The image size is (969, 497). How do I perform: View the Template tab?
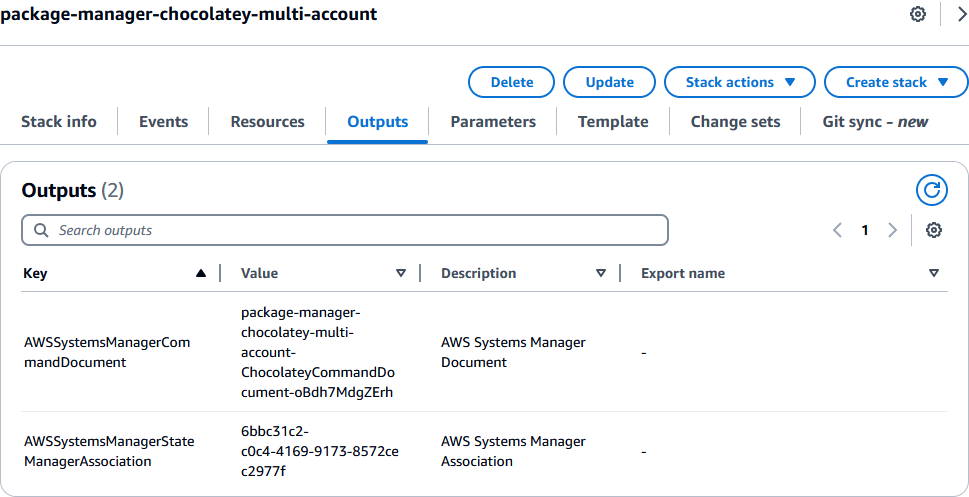click(x=613, y=122)
